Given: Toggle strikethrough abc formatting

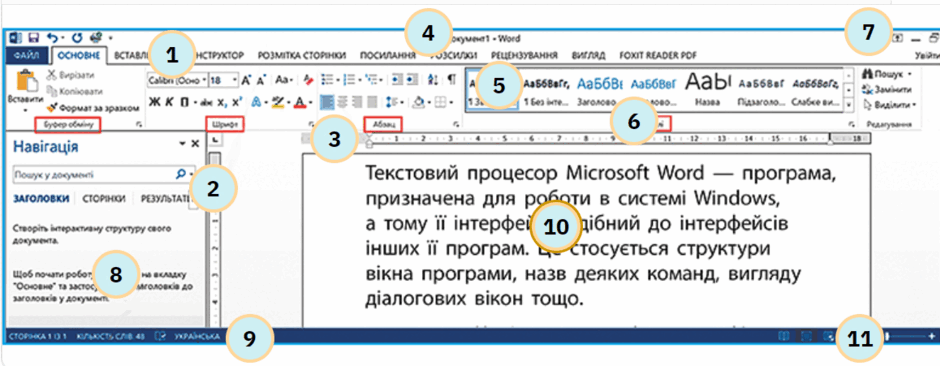Looking at the screenshot, I should [x=206, y=102].
